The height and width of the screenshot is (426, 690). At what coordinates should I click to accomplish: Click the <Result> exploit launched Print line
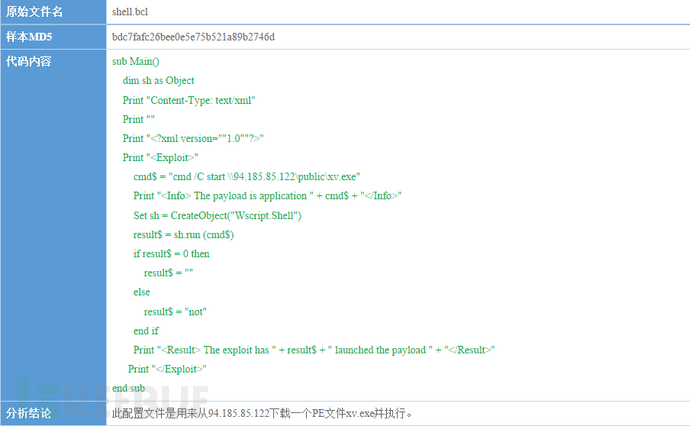314,350
